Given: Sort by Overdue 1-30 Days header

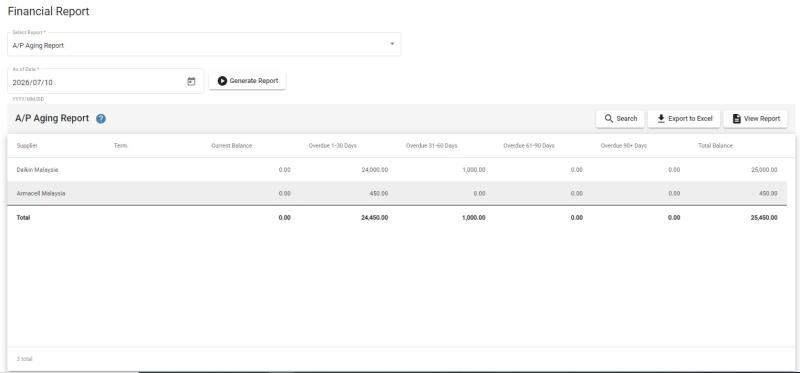Looking at the screenshot, I should click(x=333, y=145).
